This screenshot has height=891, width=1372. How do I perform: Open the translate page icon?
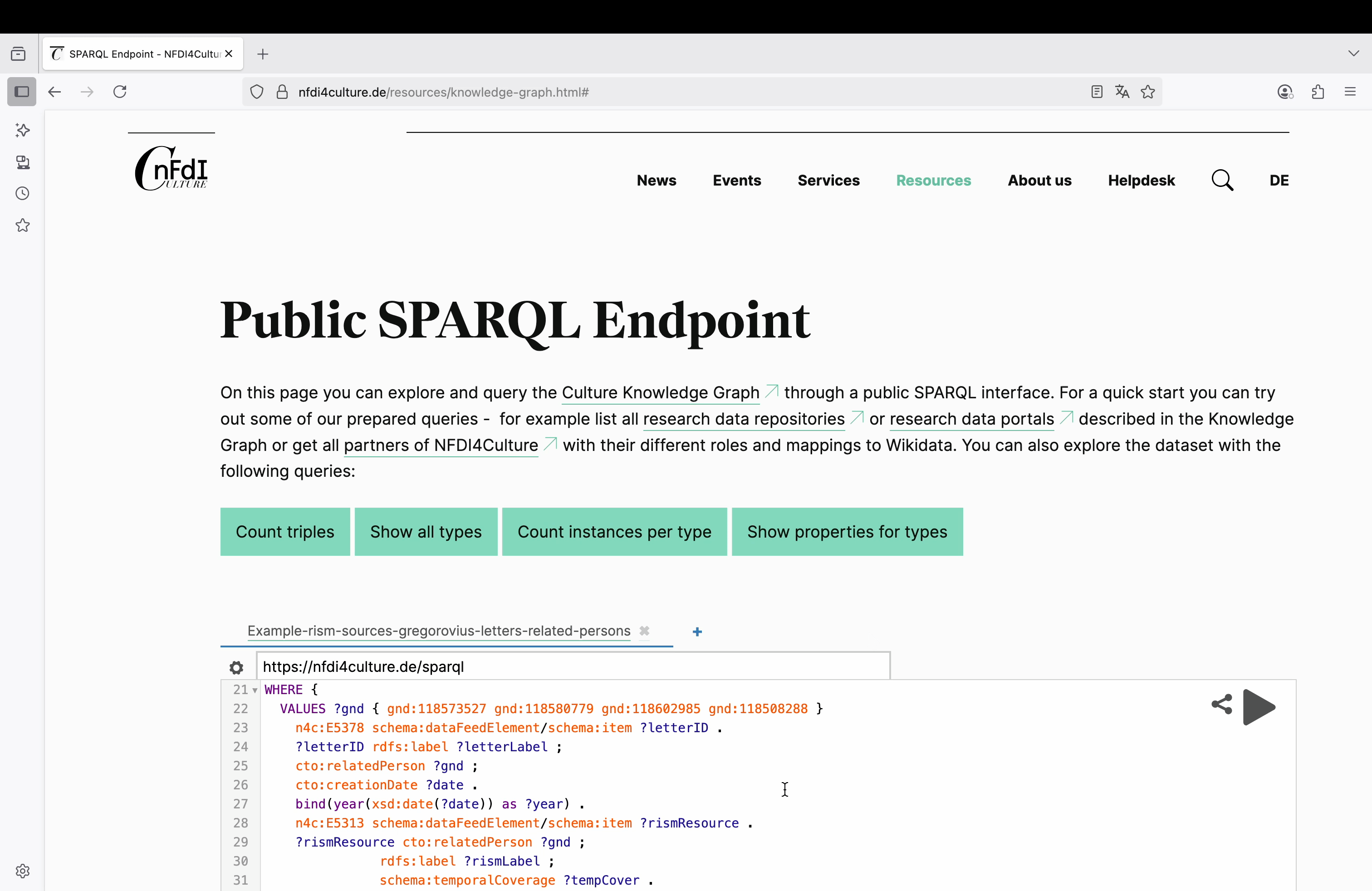point(1122,92)
